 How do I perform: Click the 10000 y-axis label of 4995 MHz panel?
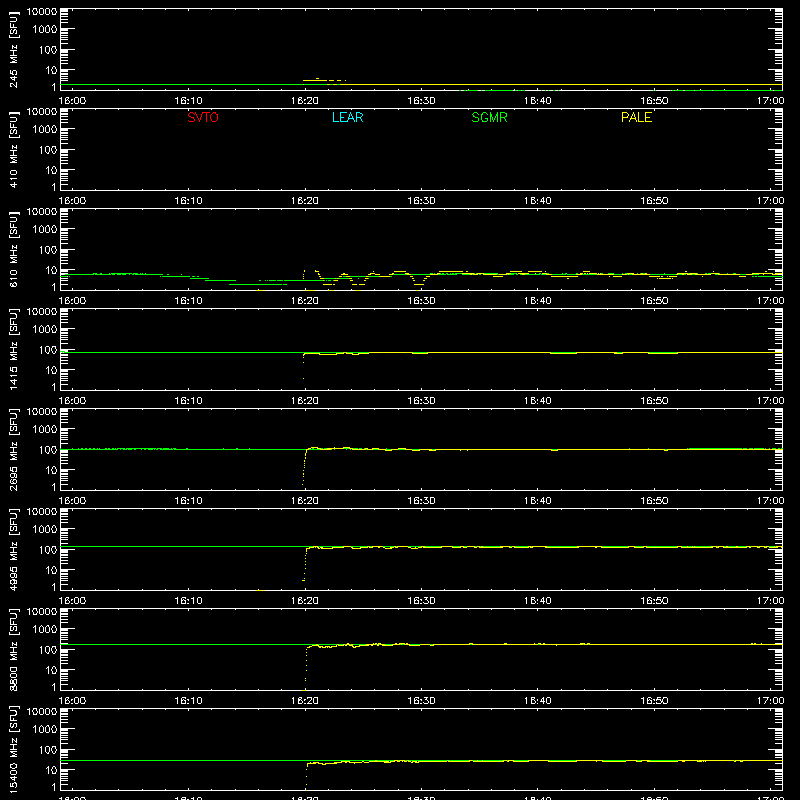pos(42,512)
